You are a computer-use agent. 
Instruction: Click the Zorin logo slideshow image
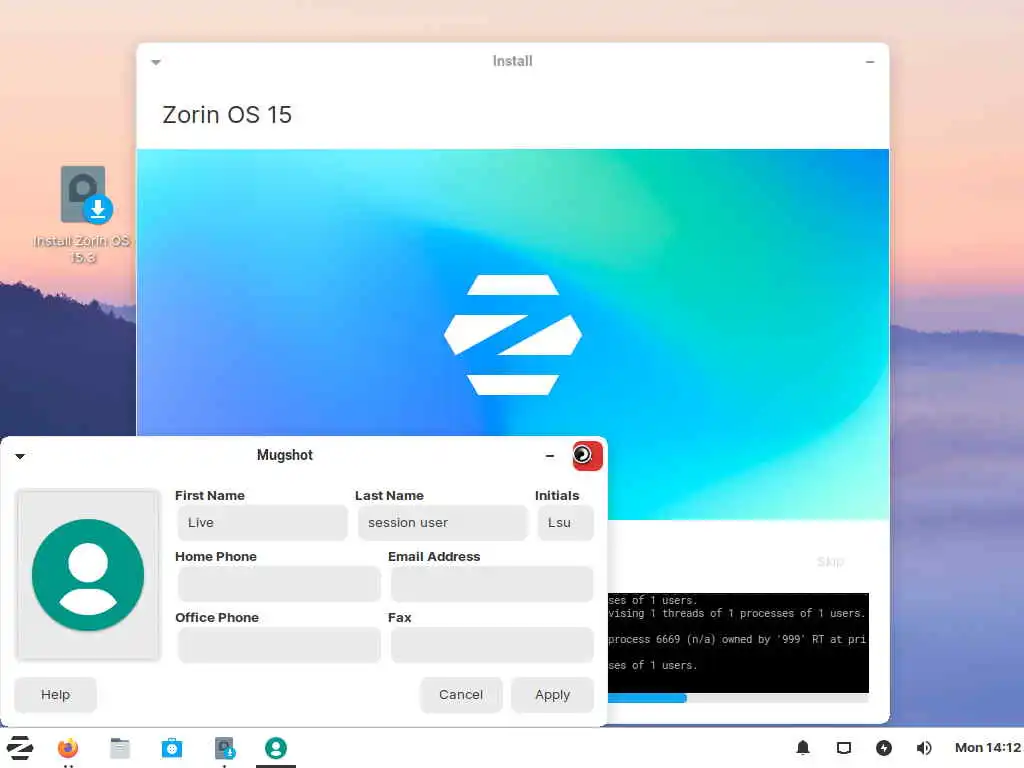click(513, 334)
